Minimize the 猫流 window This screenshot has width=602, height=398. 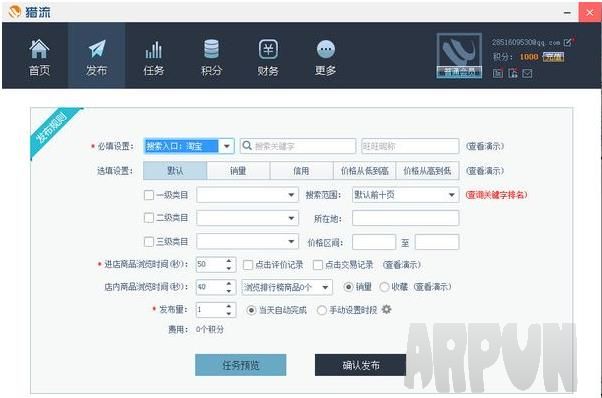click(x=567, y=13)
